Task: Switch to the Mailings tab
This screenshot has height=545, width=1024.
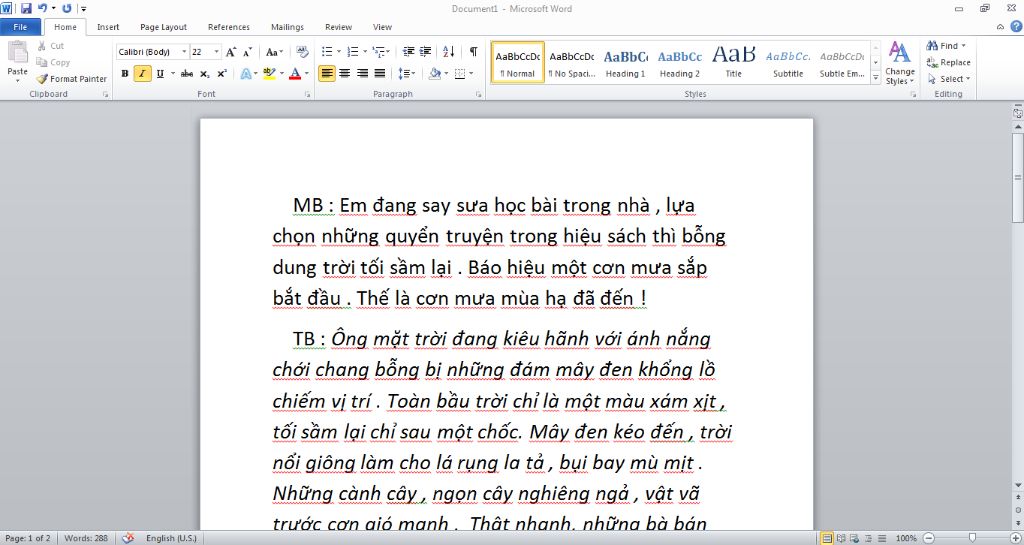Action: tap(287, 27)
